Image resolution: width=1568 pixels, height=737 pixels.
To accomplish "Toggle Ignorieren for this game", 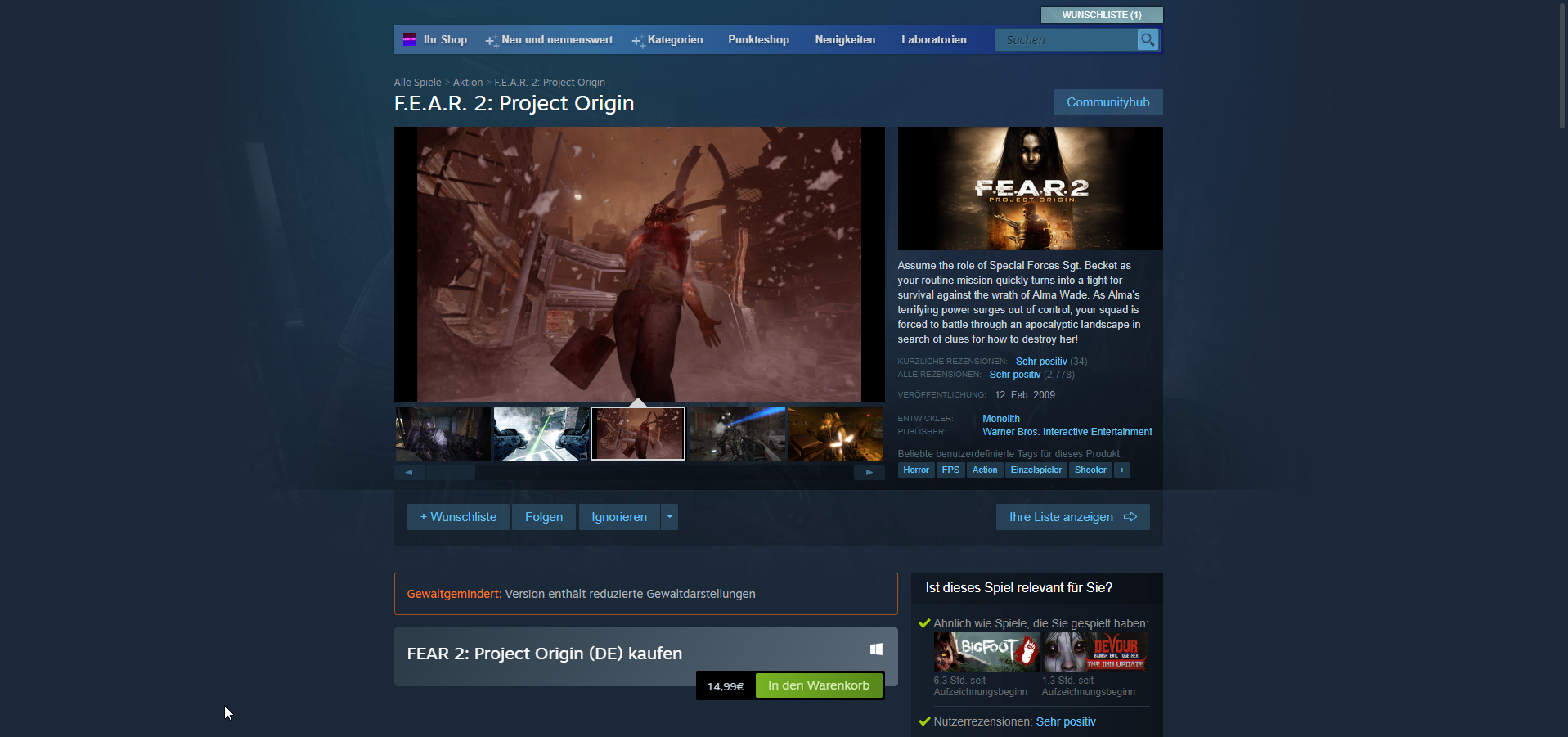I will (619, 517).
